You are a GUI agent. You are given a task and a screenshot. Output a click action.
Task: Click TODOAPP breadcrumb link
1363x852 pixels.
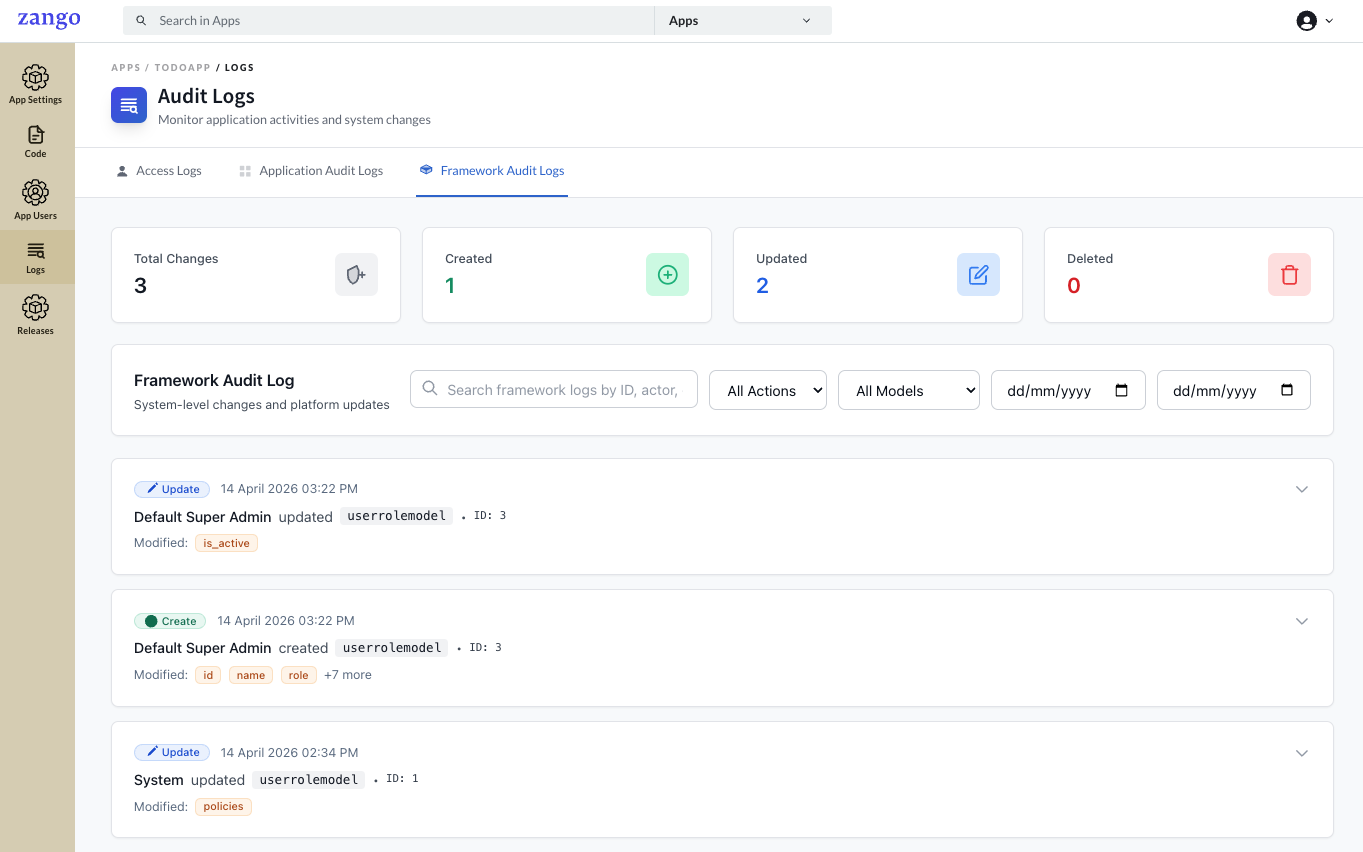[x=182, y=68]
